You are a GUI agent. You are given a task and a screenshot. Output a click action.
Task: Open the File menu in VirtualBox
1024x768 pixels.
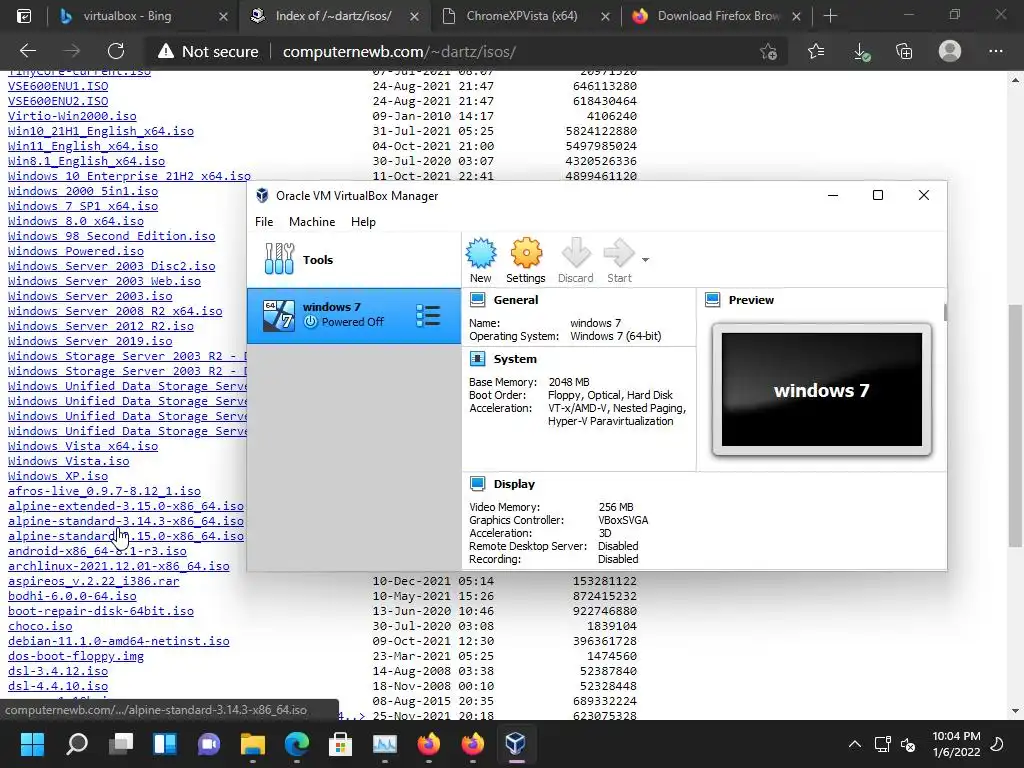[x=264, y=221]
